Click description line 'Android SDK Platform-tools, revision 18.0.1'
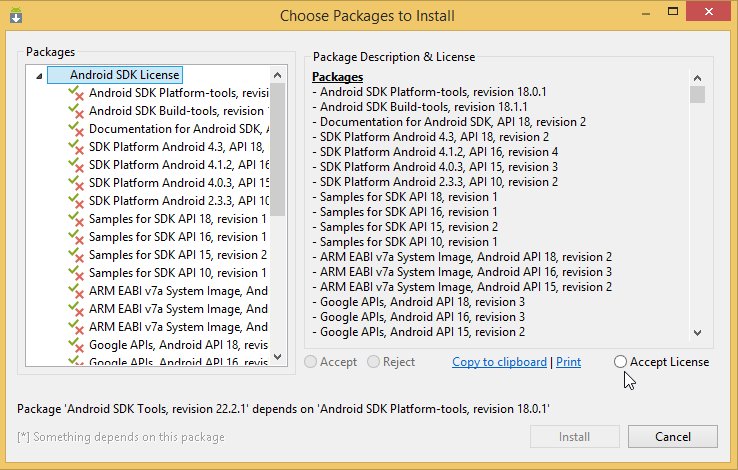 click(x=429, y=92)
